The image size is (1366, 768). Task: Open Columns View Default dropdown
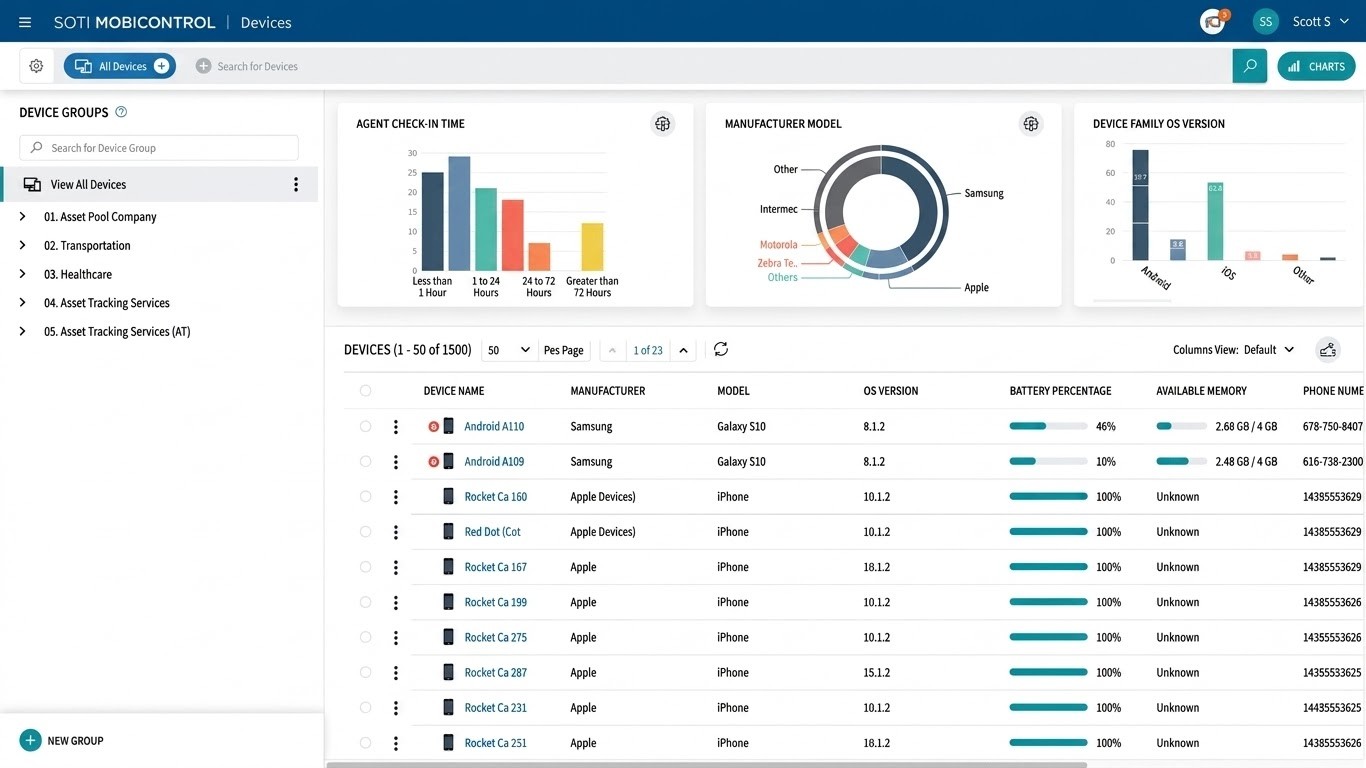coord(1269,350)
